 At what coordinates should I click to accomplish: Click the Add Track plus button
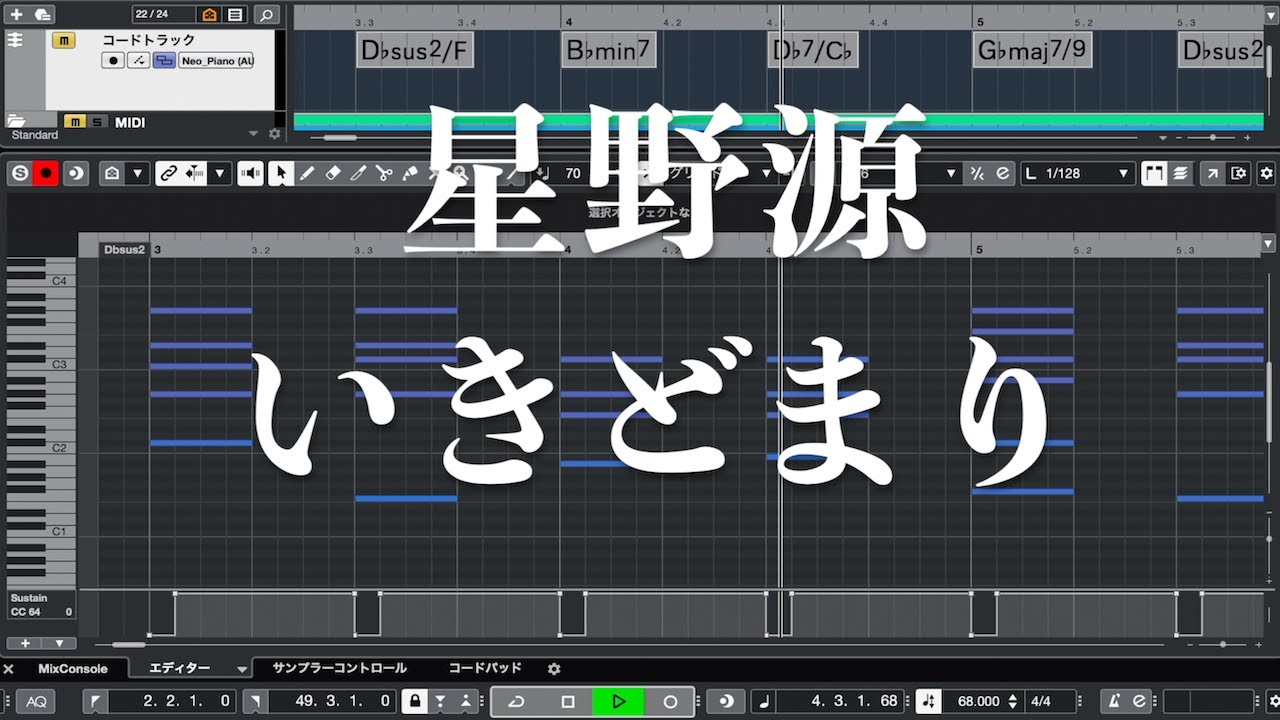16,14
